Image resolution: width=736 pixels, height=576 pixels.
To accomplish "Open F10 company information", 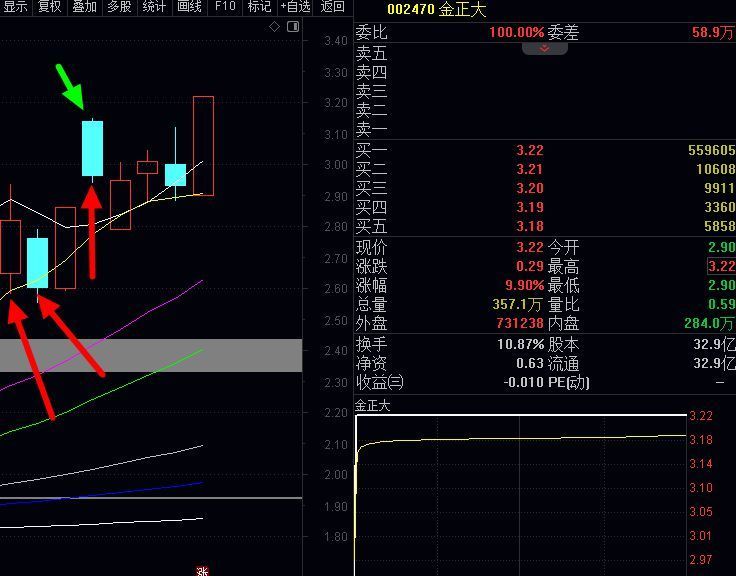I will coord(225,7).
